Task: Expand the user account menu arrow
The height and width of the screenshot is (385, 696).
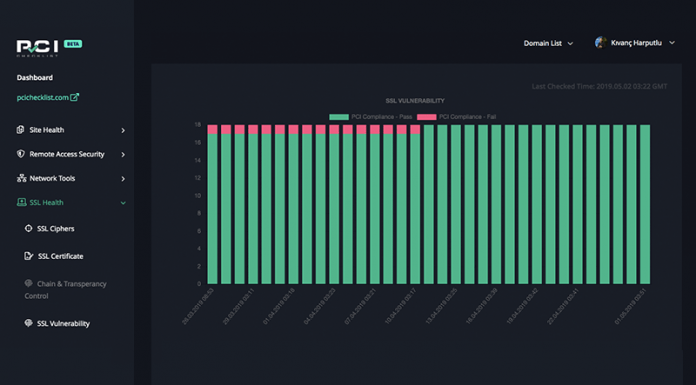Action: coord(672,43)
